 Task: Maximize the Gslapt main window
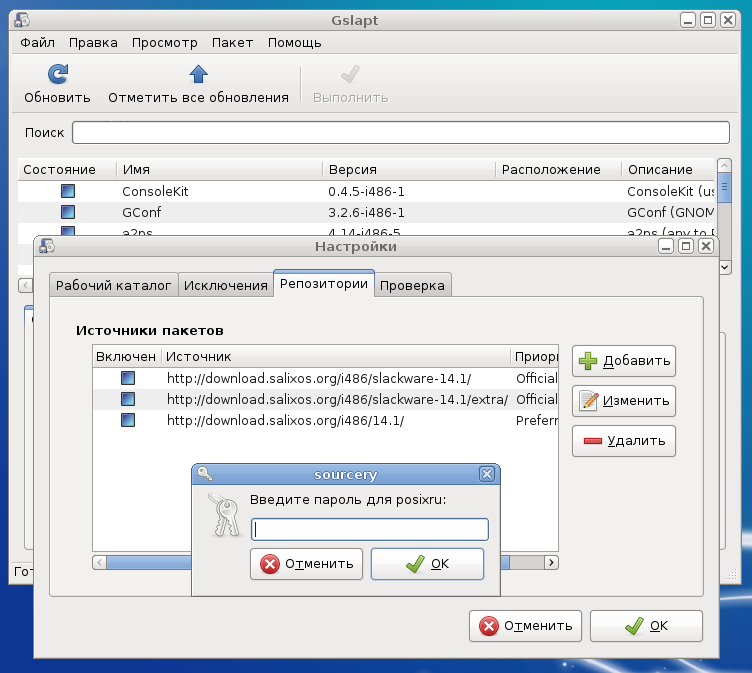(x=707, y=20)
